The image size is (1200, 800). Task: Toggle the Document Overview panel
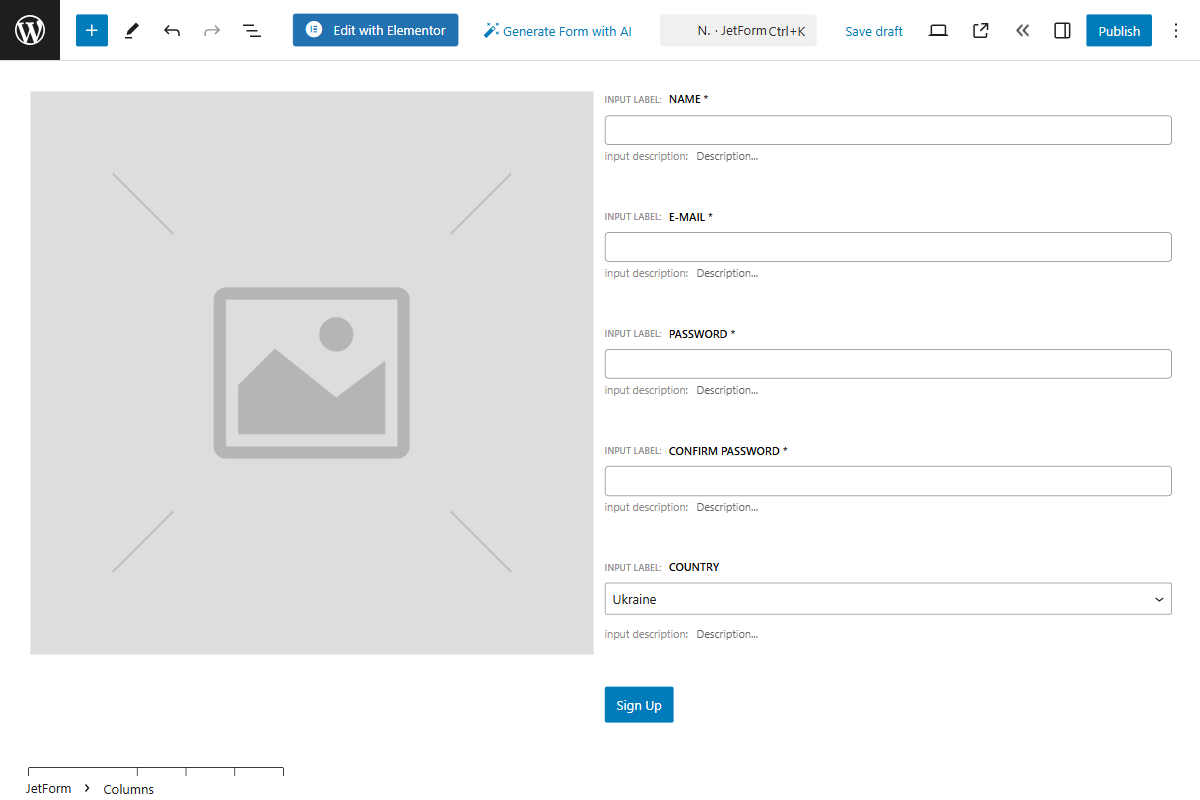tap(252, 30)
